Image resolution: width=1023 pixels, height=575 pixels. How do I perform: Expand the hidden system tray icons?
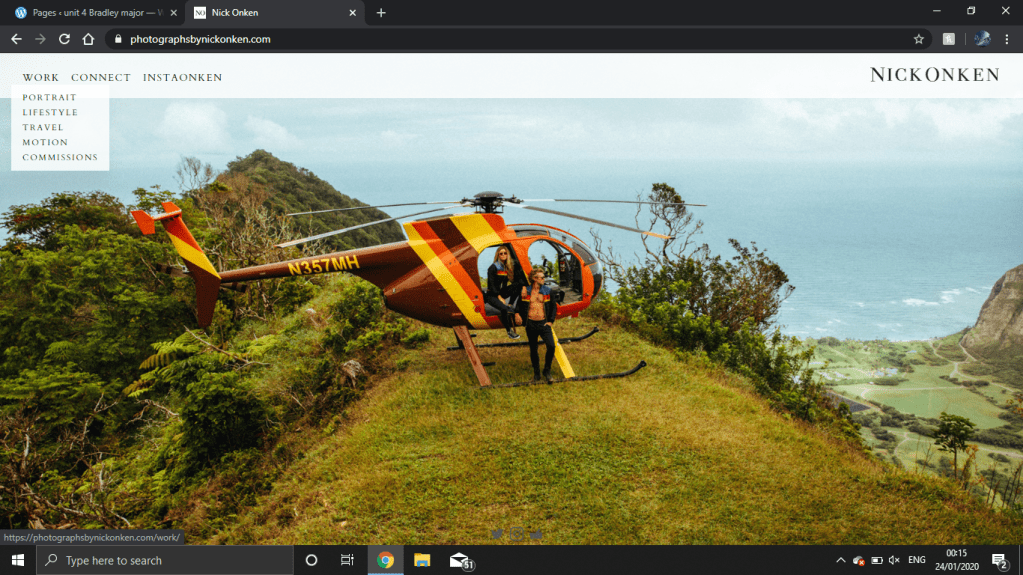tap(840, 560)
